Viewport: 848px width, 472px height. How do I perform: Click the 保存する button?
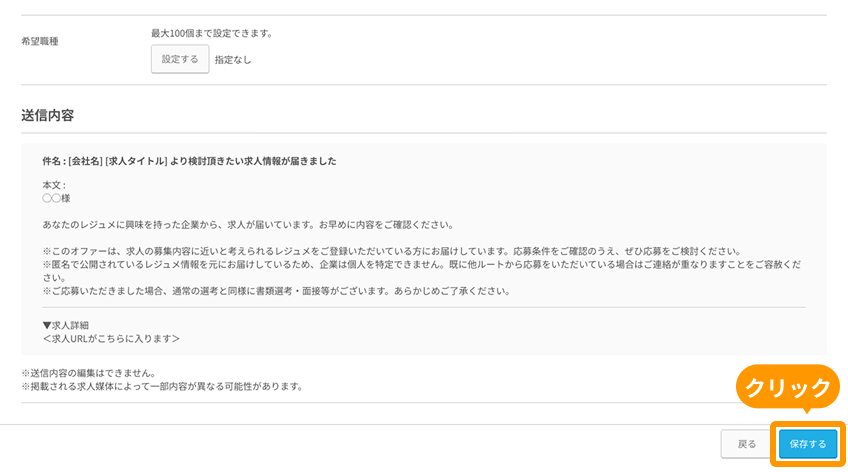(808, 444)
